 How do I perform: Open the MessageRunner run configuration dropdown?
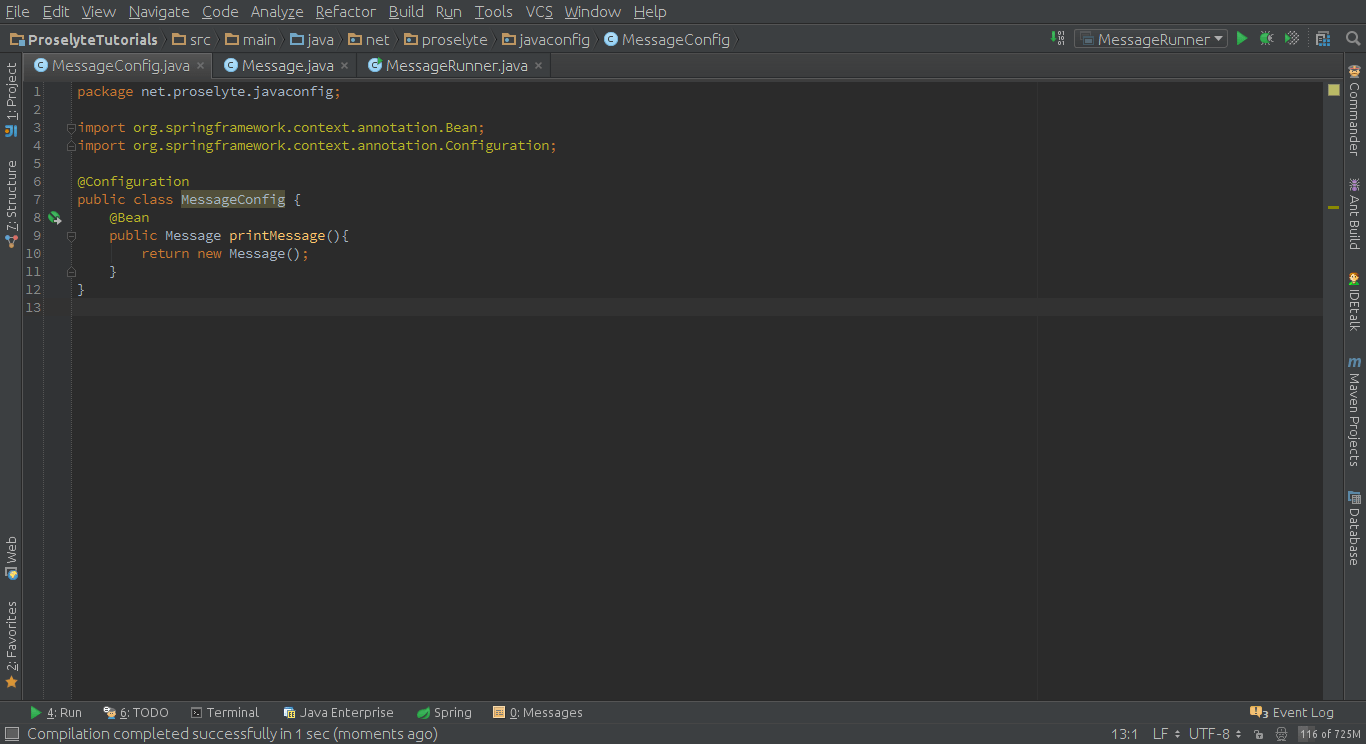click(1151, 39)
